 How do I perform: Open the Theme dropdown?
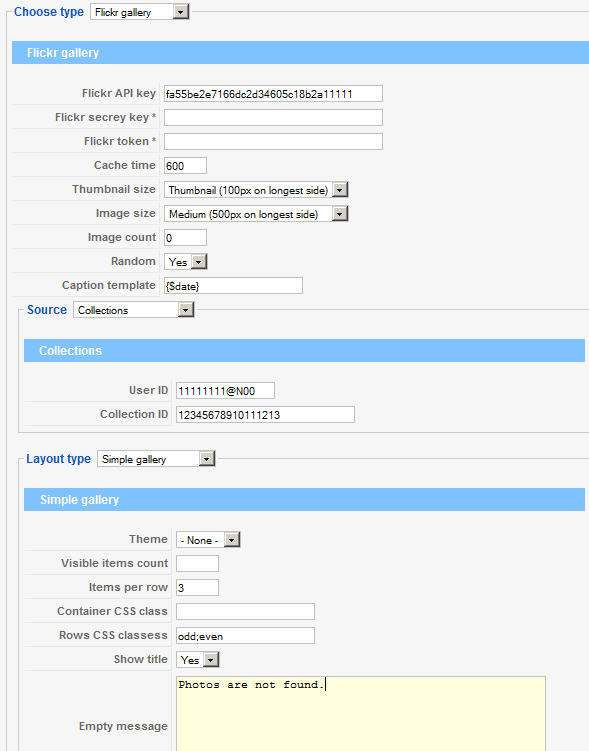pyautogui.click(x=208, y=540)
